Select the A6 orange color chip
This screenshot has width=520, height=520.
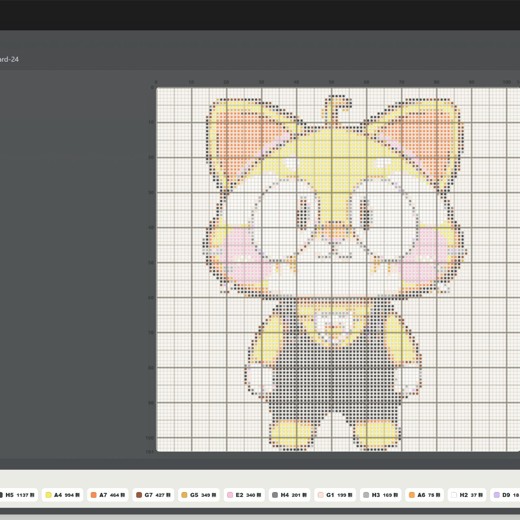pyautogui.click(x=426, y=495)
